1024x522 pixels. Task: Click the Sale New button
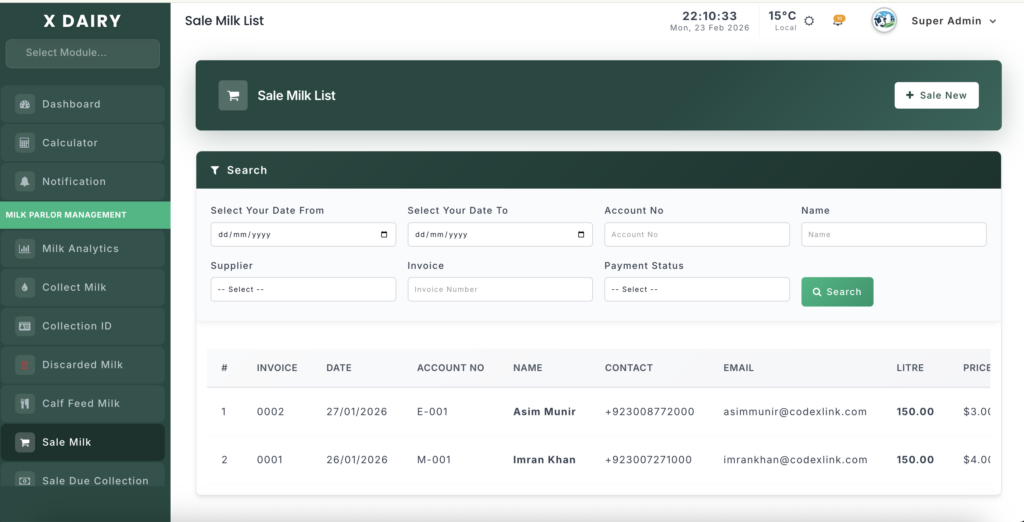[x=936, y=95]
